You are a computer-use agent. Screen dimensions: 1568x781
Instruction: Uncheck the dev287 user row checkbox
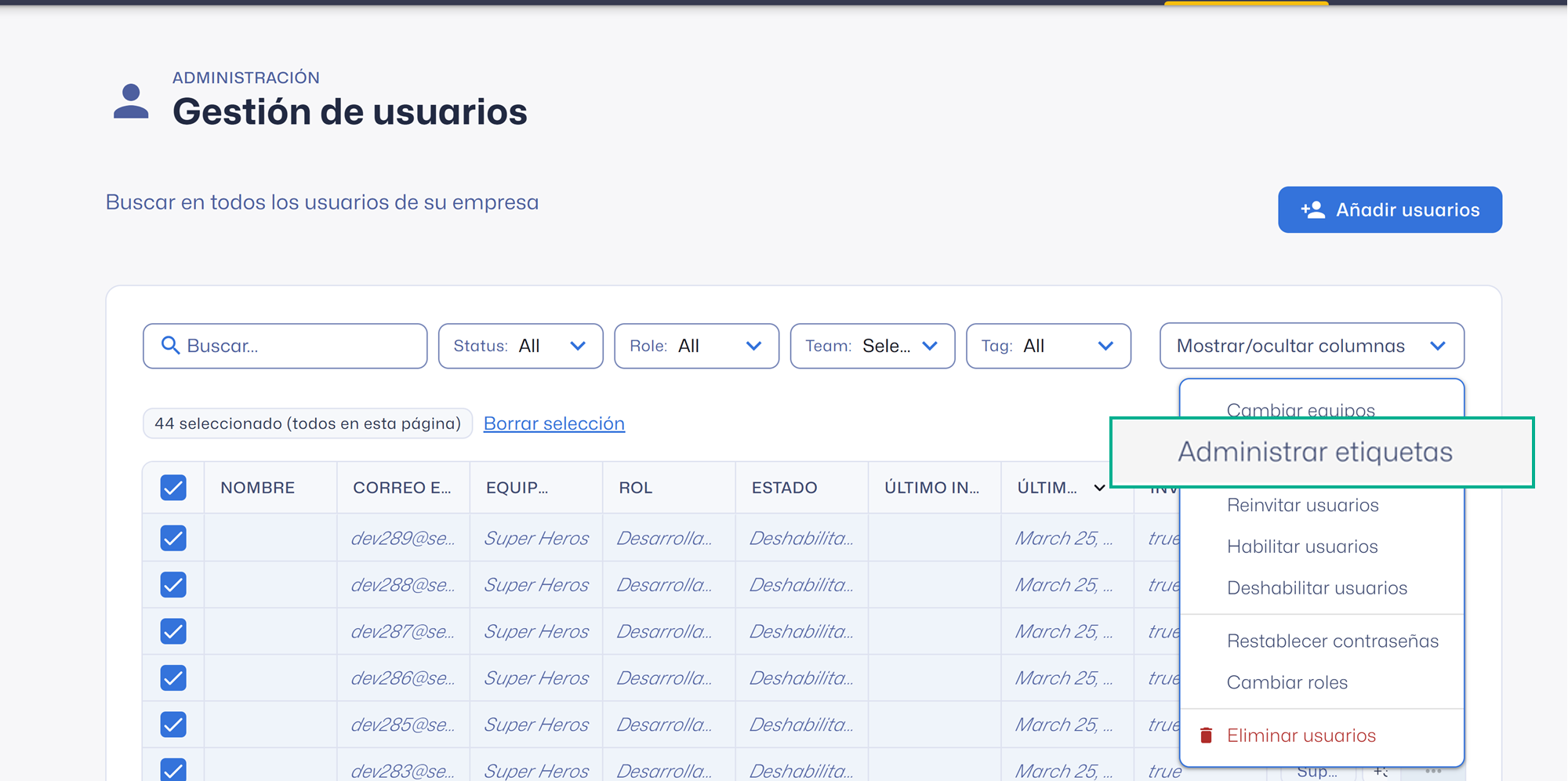[173, 631]
